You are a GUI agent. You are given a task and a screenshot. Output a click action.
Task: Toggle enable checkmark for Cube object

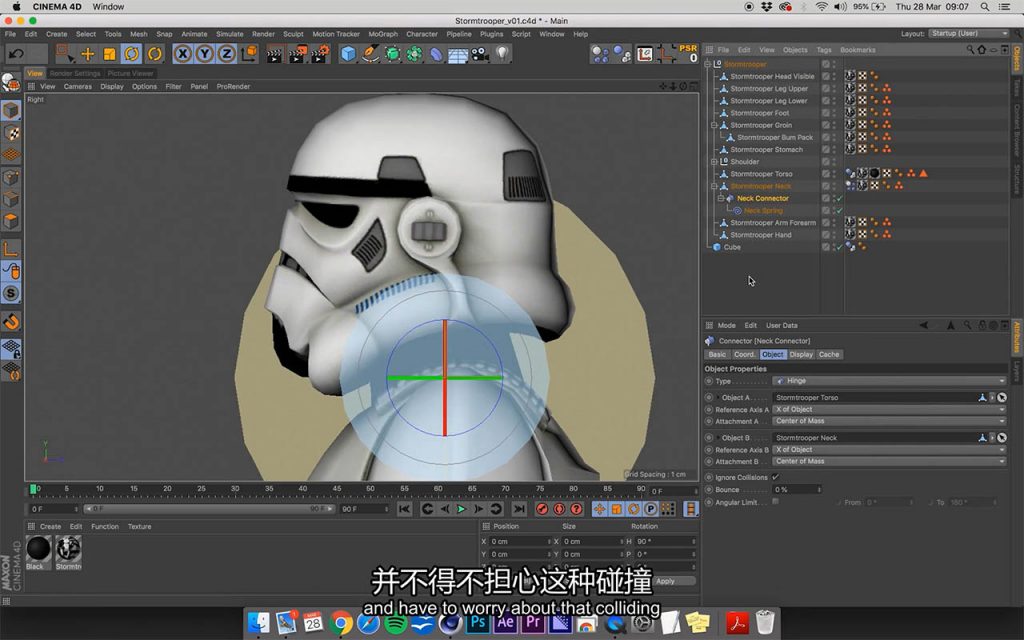pyautogui.click(x=839, y=247)
